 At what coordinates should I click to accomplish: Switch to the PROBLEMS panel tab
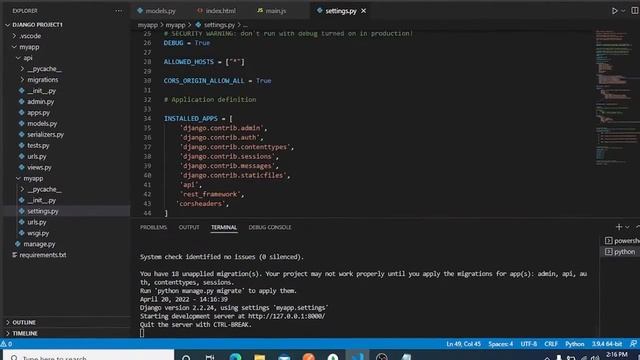click(153, 228)
